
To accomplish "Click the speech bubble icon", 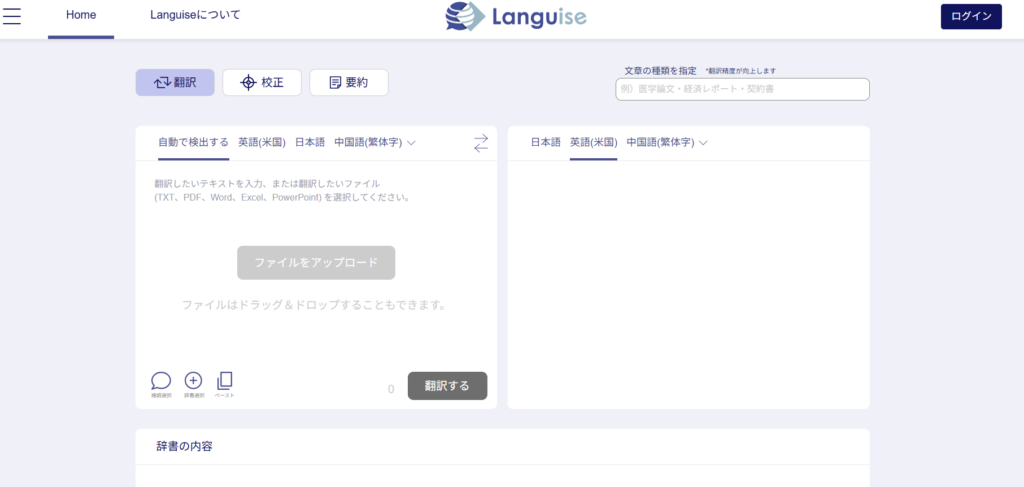I will (161, 381).
